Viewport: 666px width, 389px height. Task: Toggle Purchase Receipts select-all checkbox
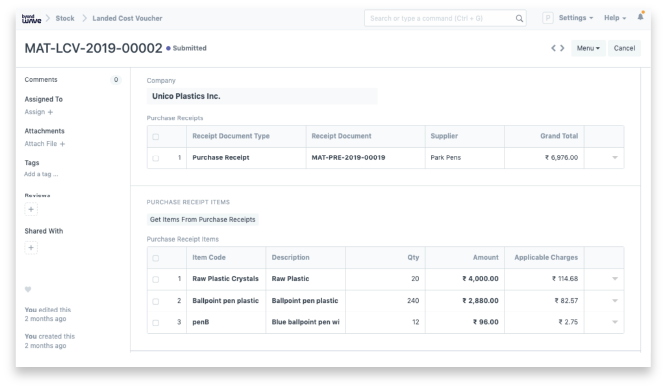coord(155,137)
